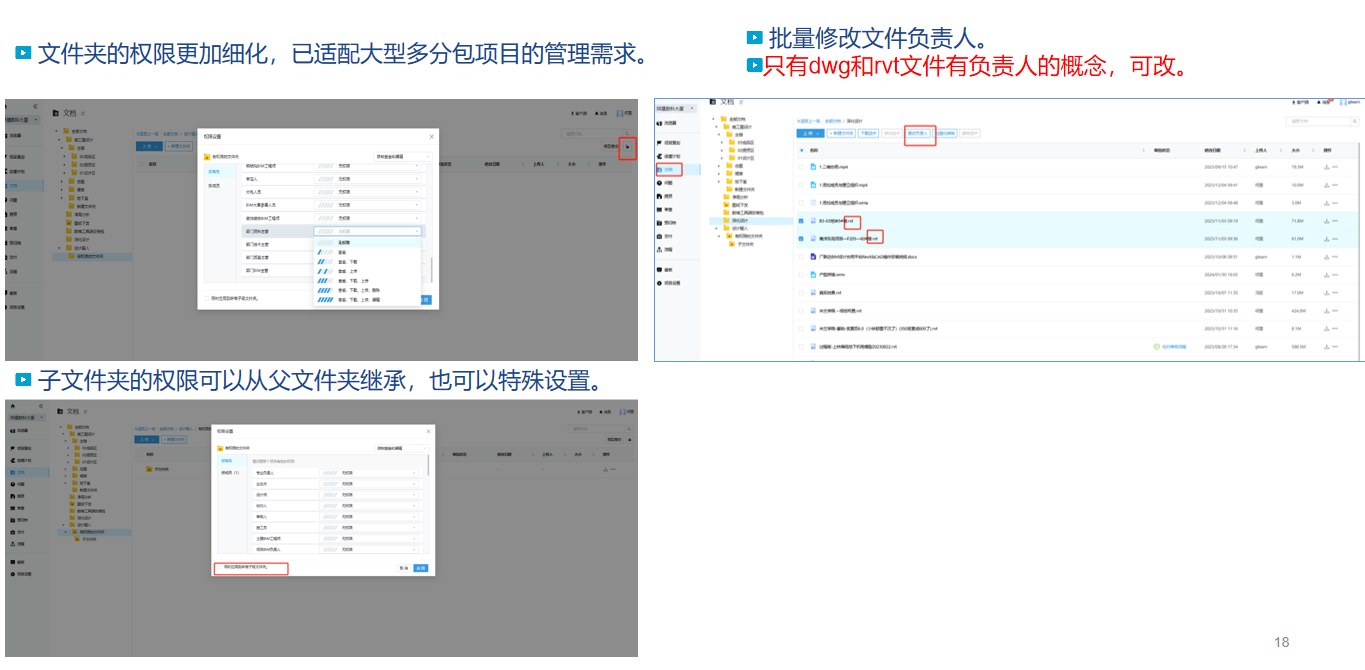Click download icon for 1.二维做法.mp4 row
The width and height of the screenshot is (1365, 670).
tap(1325, 167)
